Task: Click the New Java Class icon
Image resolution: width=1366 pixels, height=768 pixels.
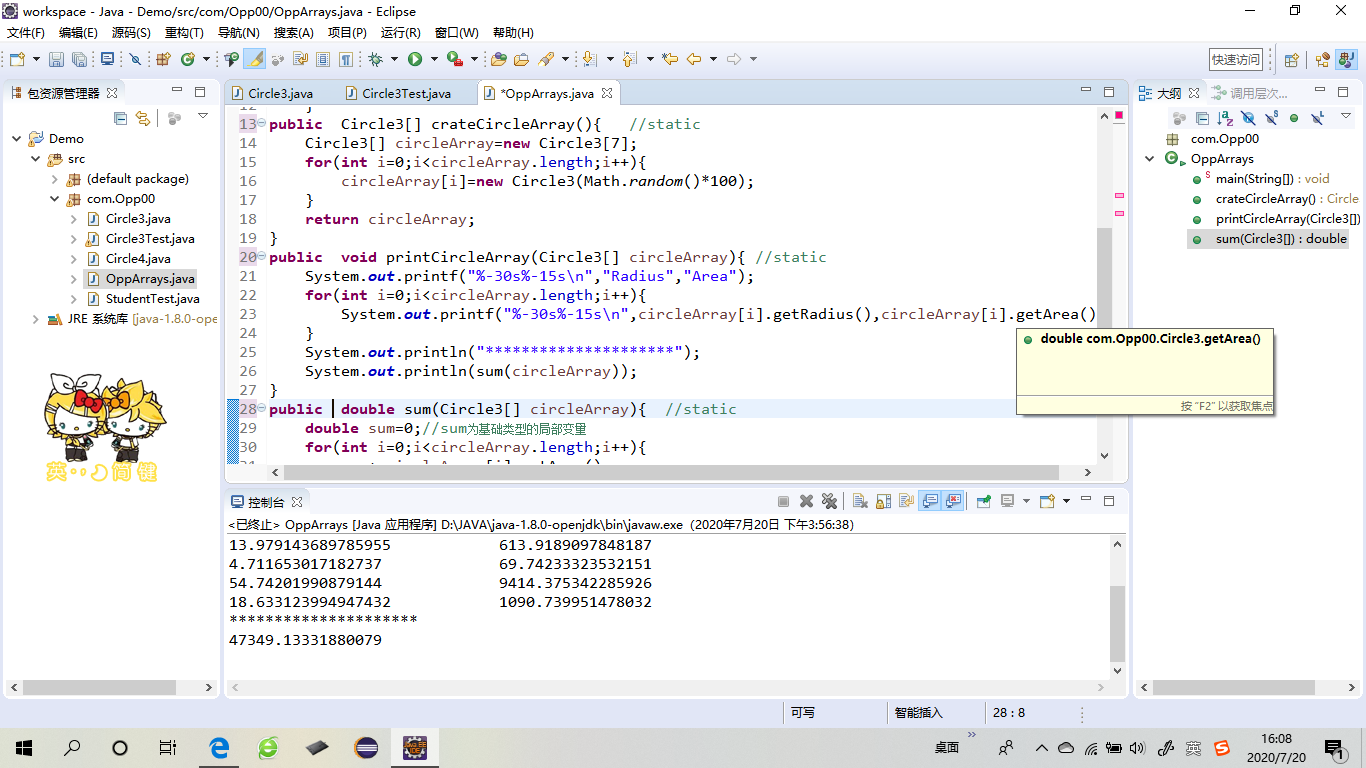Action: pos(187,59)
